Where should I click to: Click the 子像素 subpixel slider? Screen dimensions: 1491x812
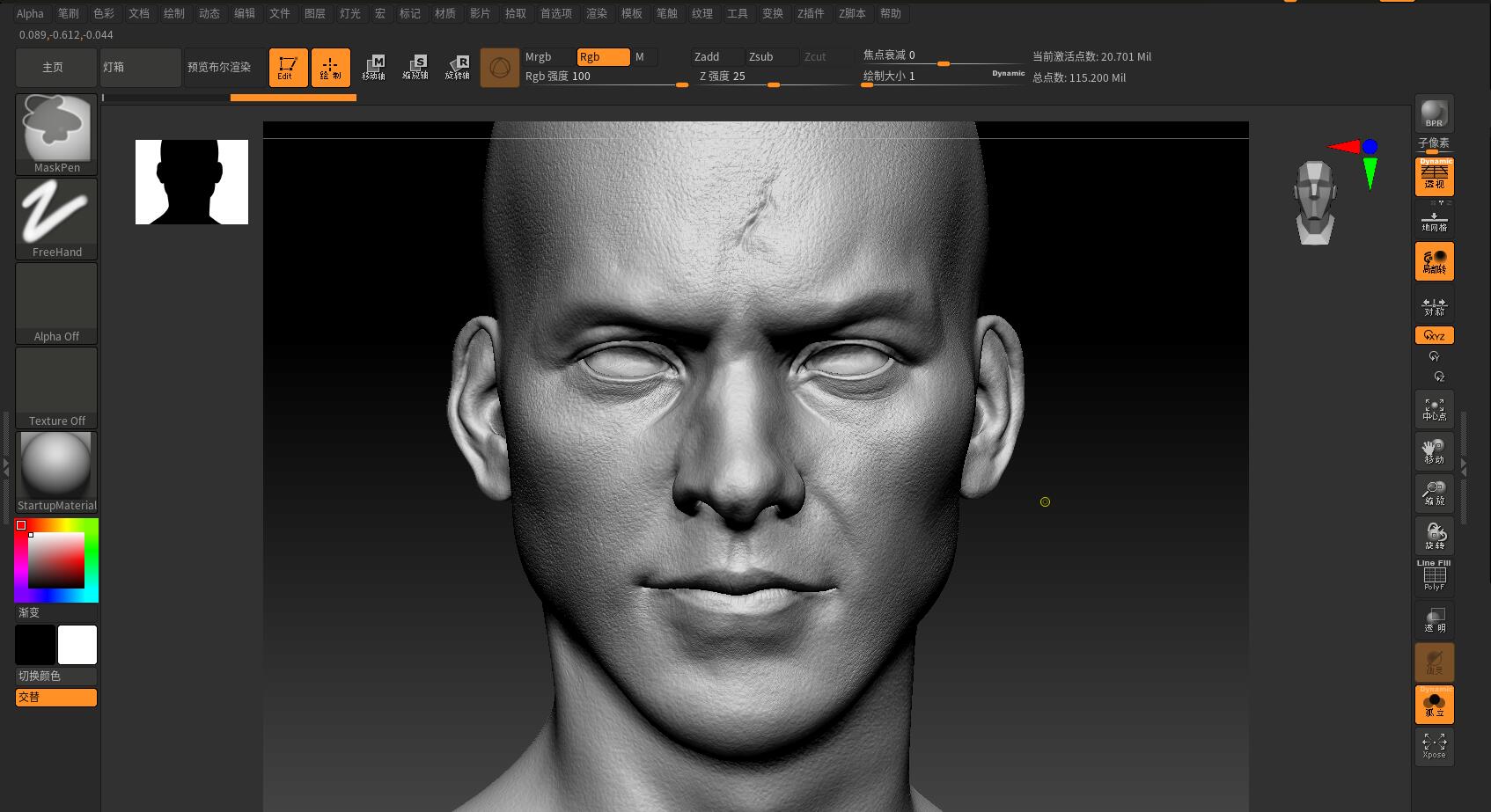[1435, 145]
